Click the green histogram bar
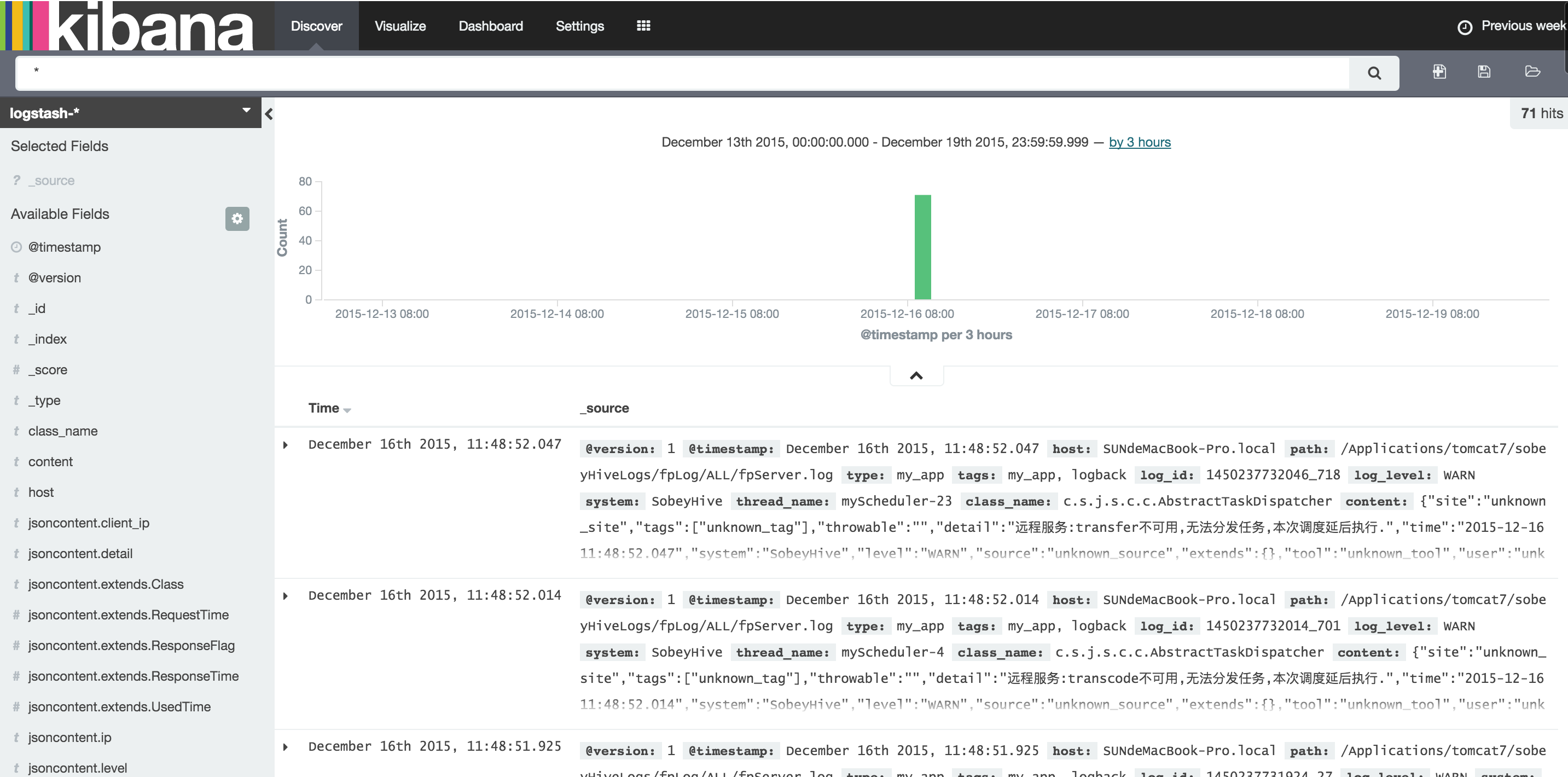The image size is (1568, 777). tap(923, 247)
